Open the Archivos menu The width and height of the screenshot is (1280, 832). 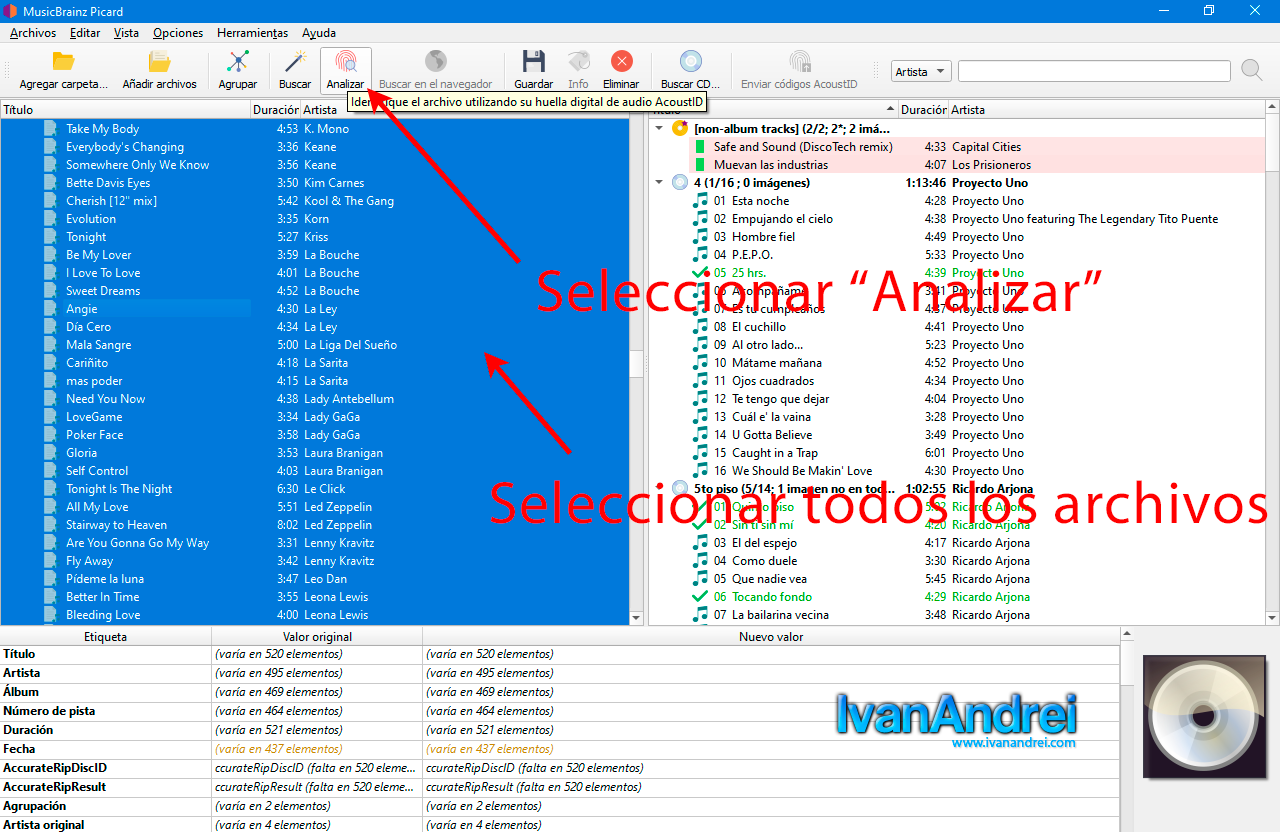click(x=33, y=33)
